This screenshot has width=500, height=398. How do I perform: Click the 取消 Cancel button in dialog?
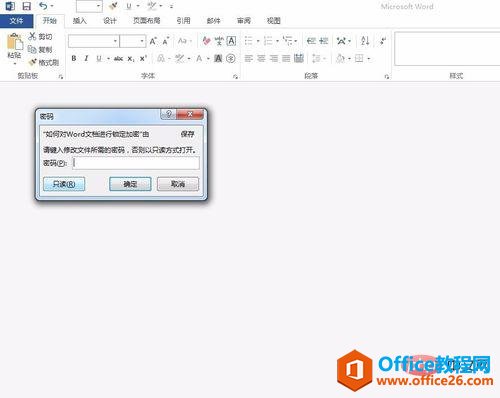178,184
